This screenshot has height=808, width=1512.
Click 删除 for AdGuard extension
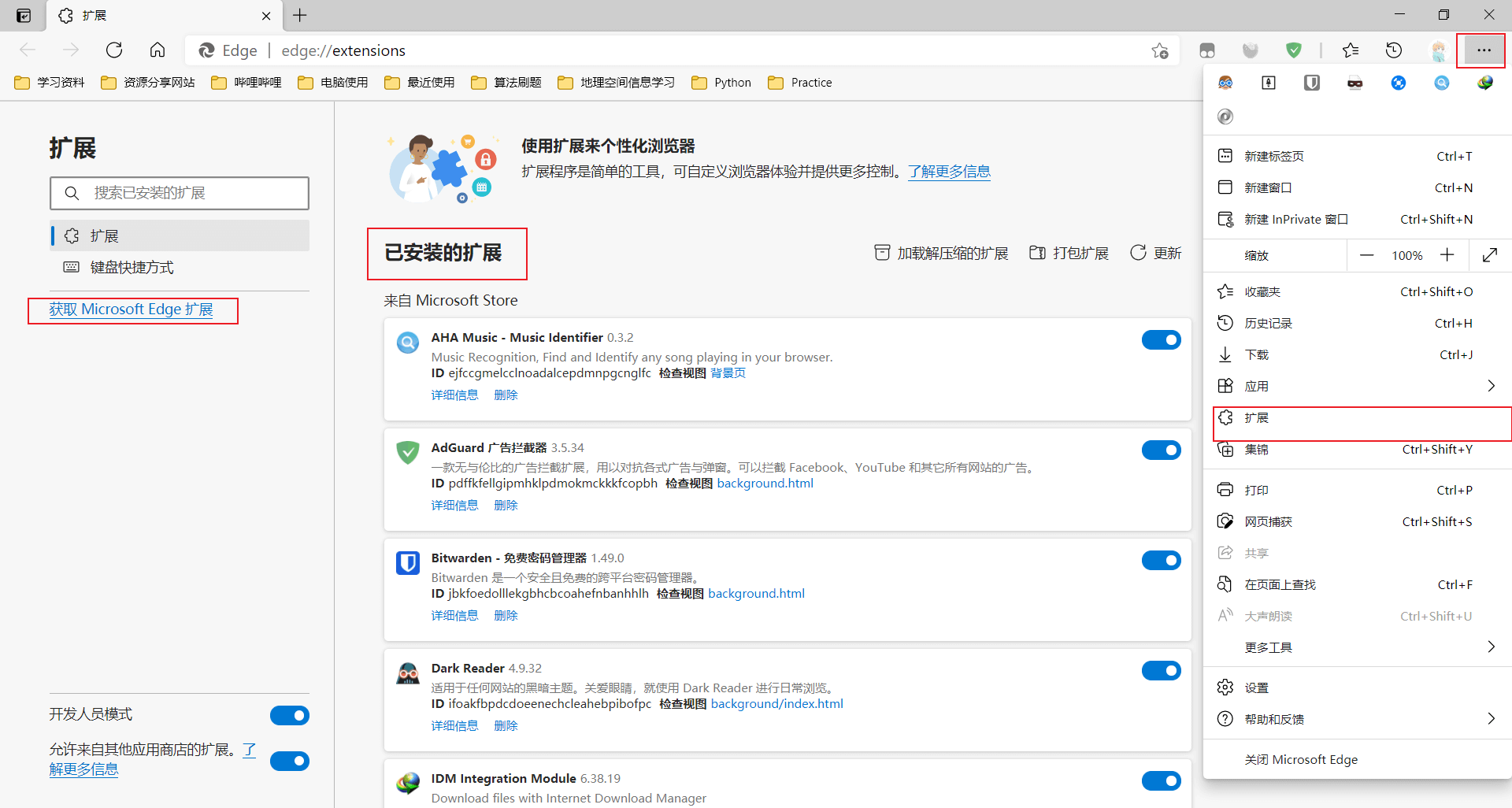[506, 505]
